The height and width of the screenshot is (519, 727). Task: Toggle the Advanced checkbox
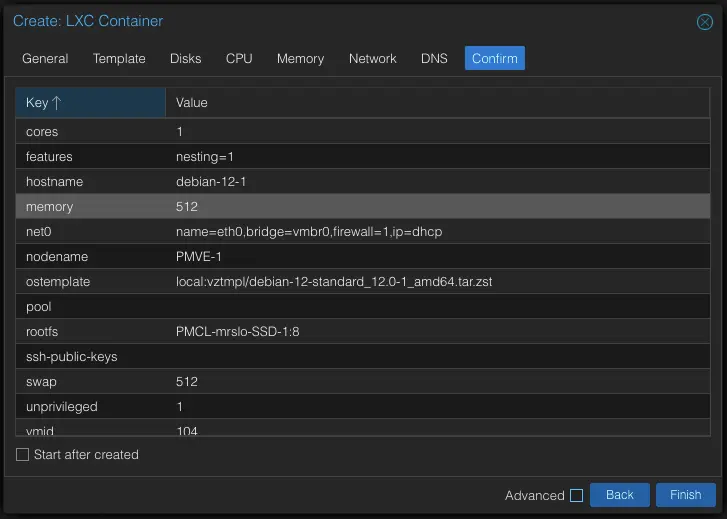point(576,495)
